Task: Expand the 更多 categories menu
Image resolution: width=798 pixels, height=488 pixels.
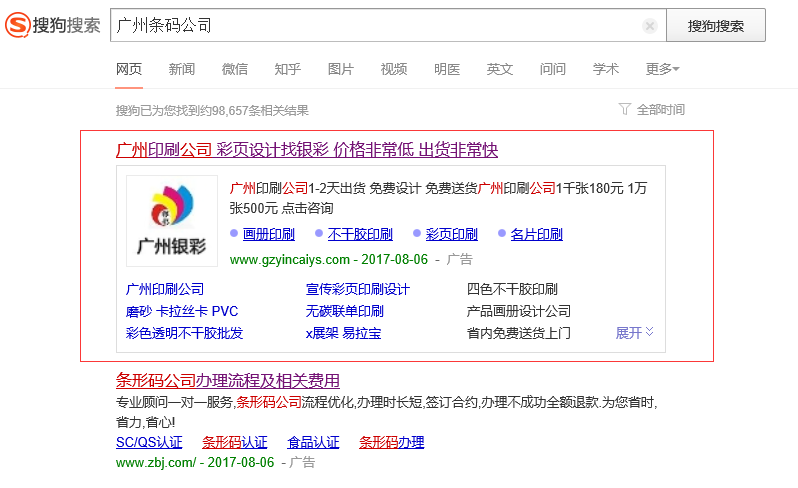Action: pos(662,69)
